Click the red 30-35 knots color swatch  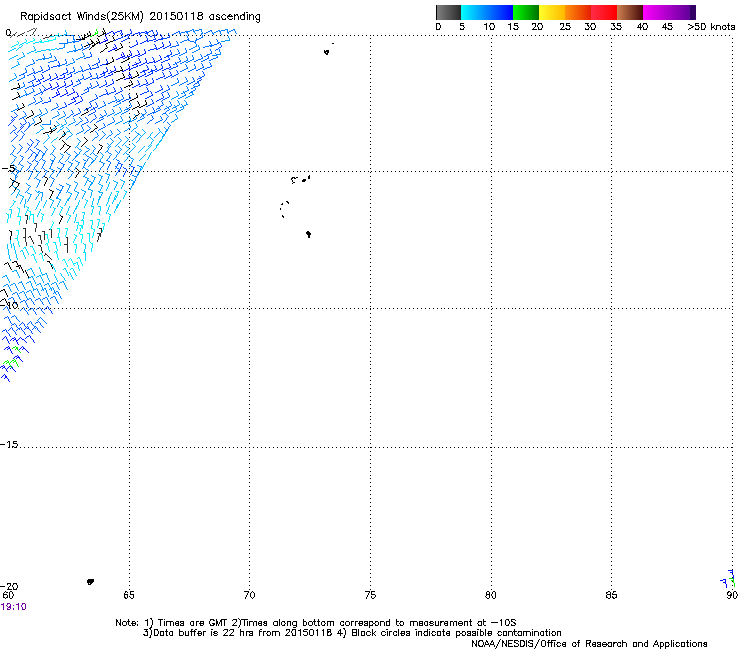(604, 12)
